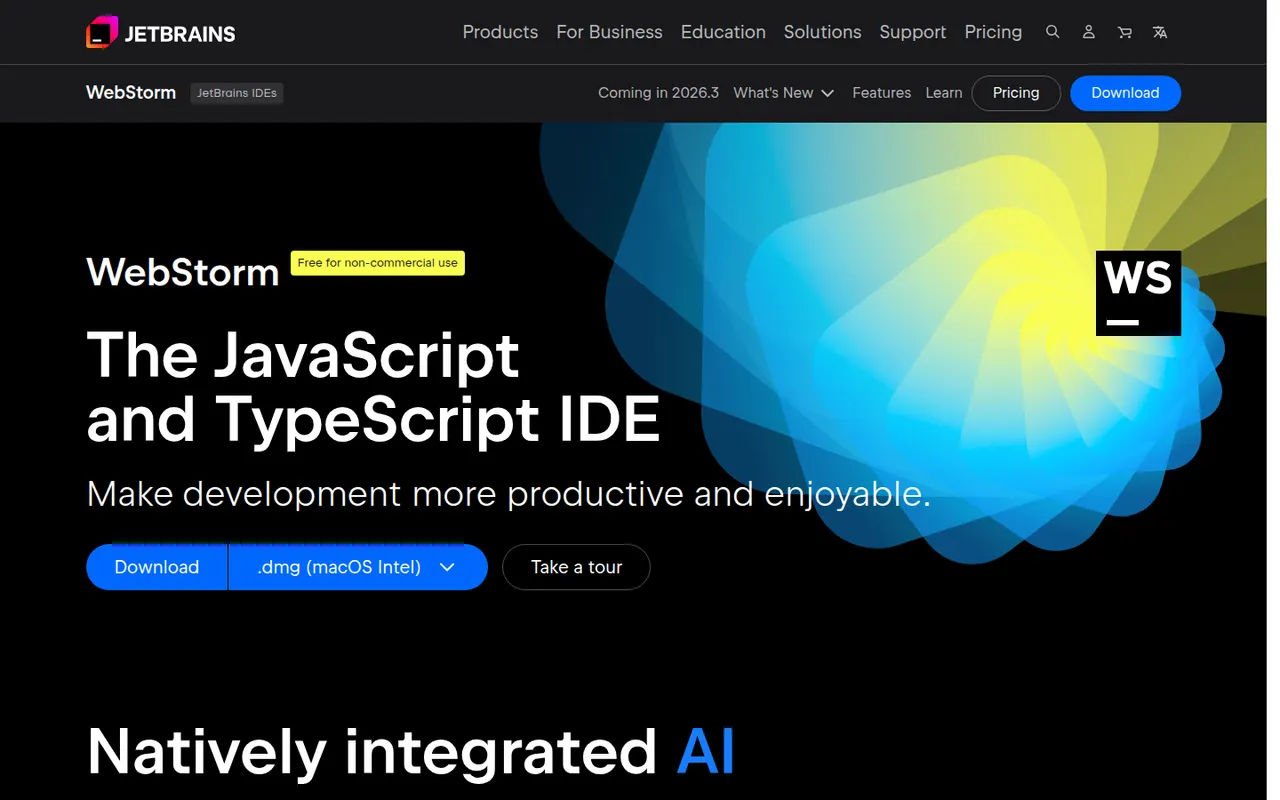Expand the What's New dropdown

784,93
